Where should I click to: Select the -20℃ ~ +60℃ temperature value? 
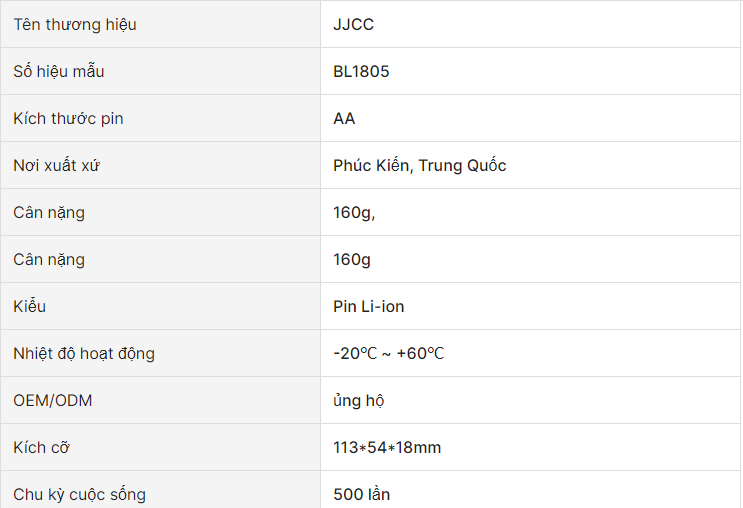tap(389, 354)
